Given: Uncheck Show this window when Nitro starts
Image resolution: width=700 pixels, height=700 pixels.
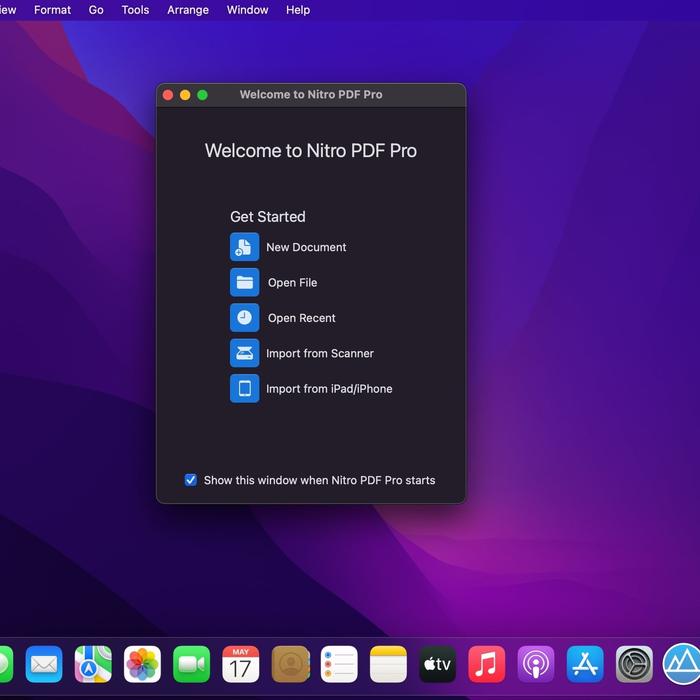Looking at the screenshot, I should coord(191,480).
